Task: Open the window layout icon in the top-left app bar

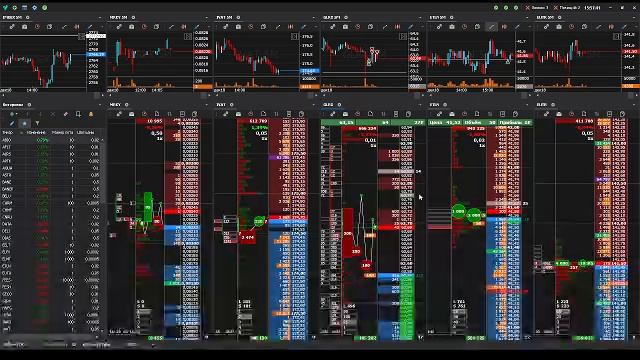Action: pyautogui.click(x=24, y=7)
